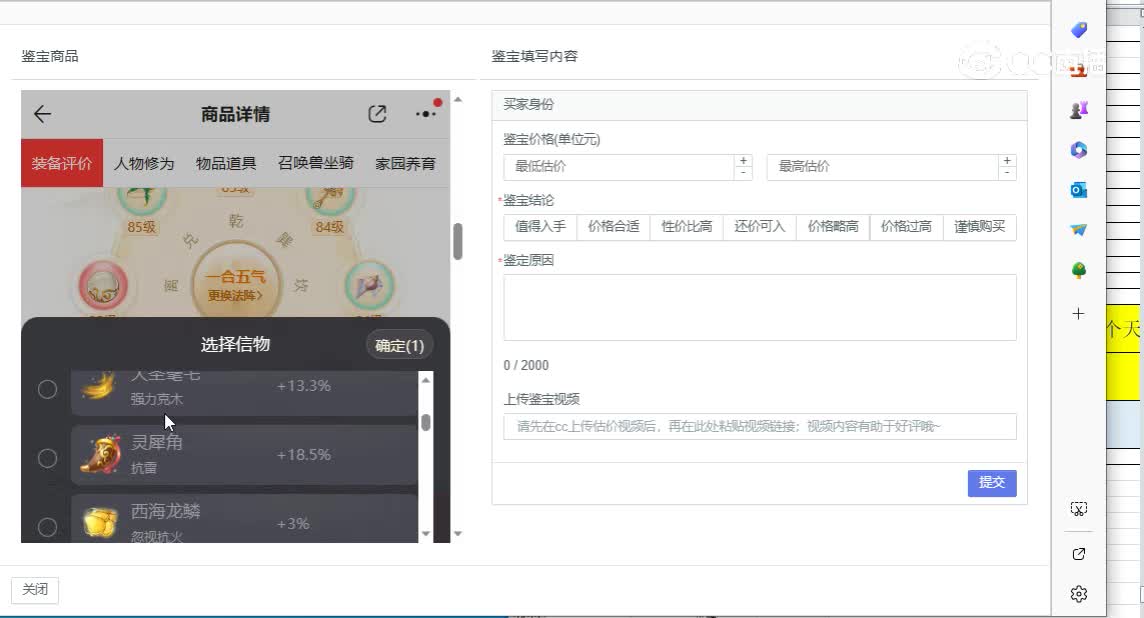This screenshot has height=618, width=1144.
Task: Submit the appraisal with 提交 button
Action: point(992,483)
